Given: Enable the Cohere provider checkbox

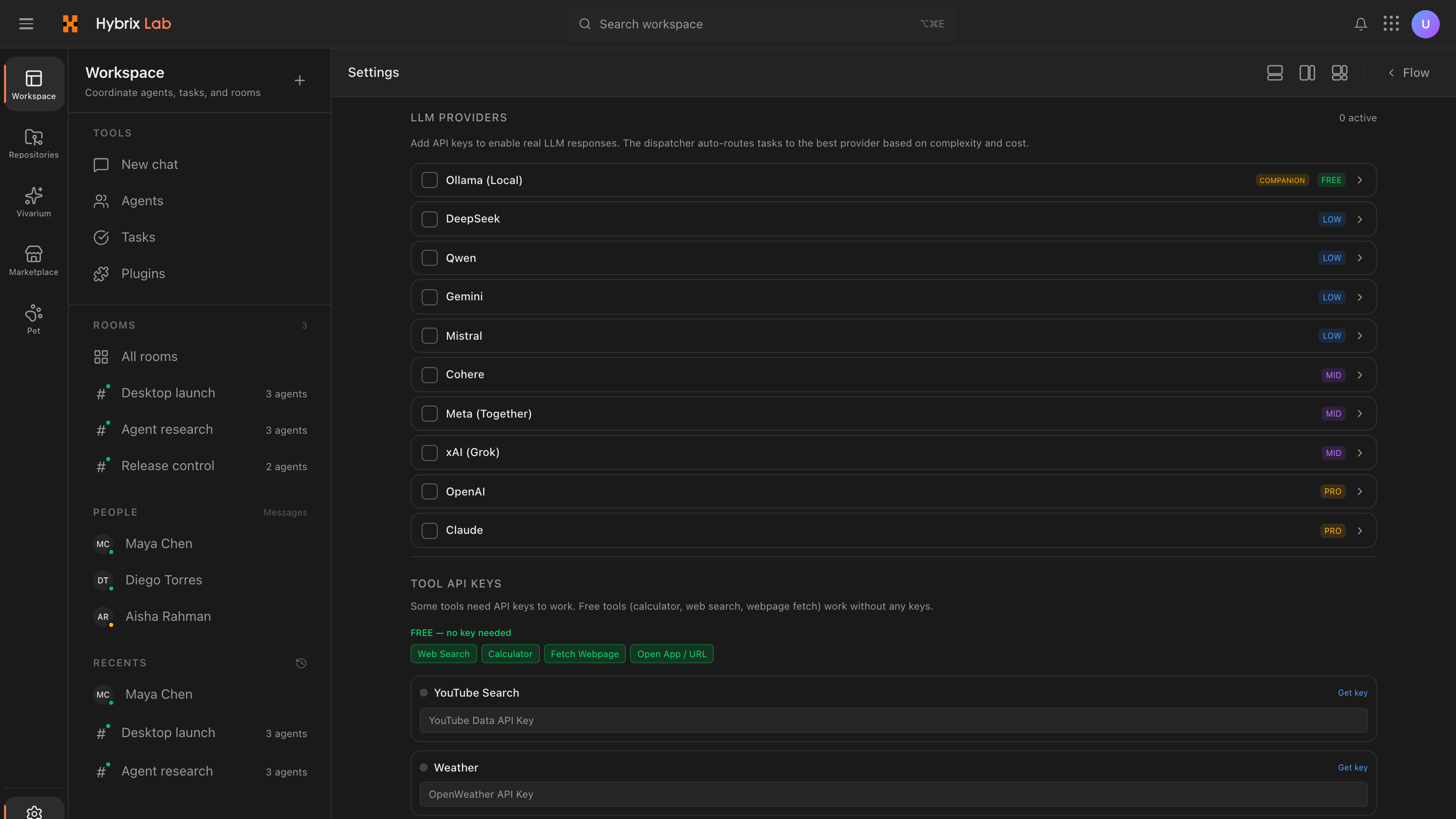Looking at the screenshot, I should 430,375.
